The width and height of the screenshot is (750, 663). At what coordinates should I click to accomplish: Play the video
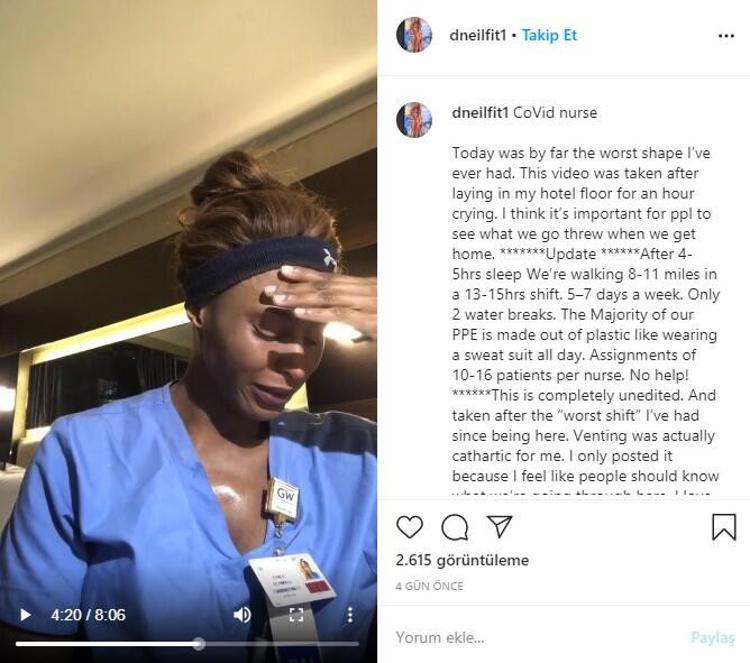coord(25,615)
